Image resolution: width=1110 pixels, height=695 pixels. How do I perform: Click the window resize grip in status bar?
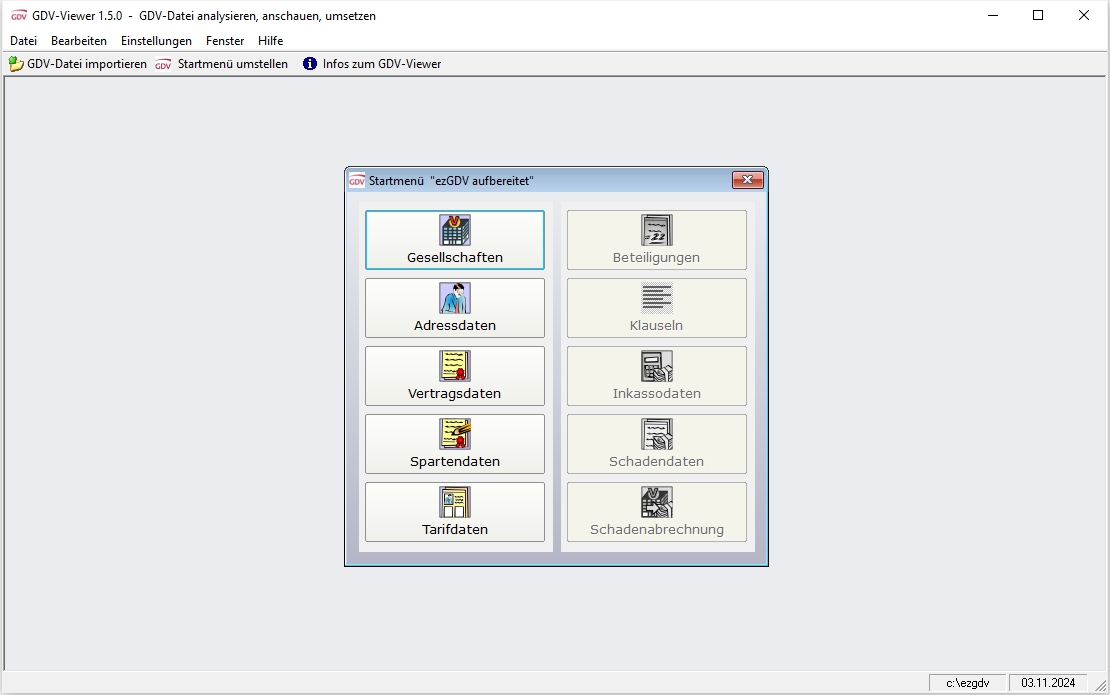(x=1100, y=685)
